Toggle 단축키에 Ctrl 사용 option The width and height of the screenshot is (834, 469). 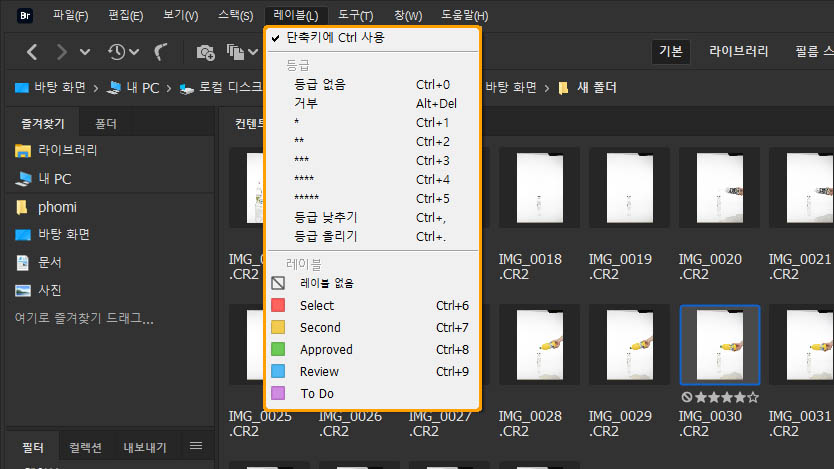[372, 38]
